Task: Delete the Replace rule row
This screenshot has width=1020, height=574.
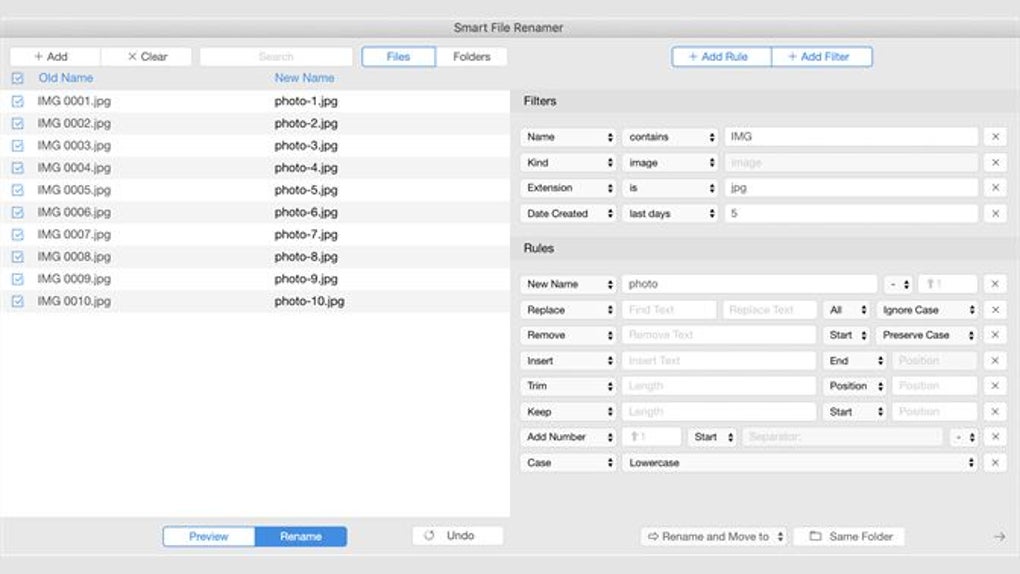Action: (995, 310)
